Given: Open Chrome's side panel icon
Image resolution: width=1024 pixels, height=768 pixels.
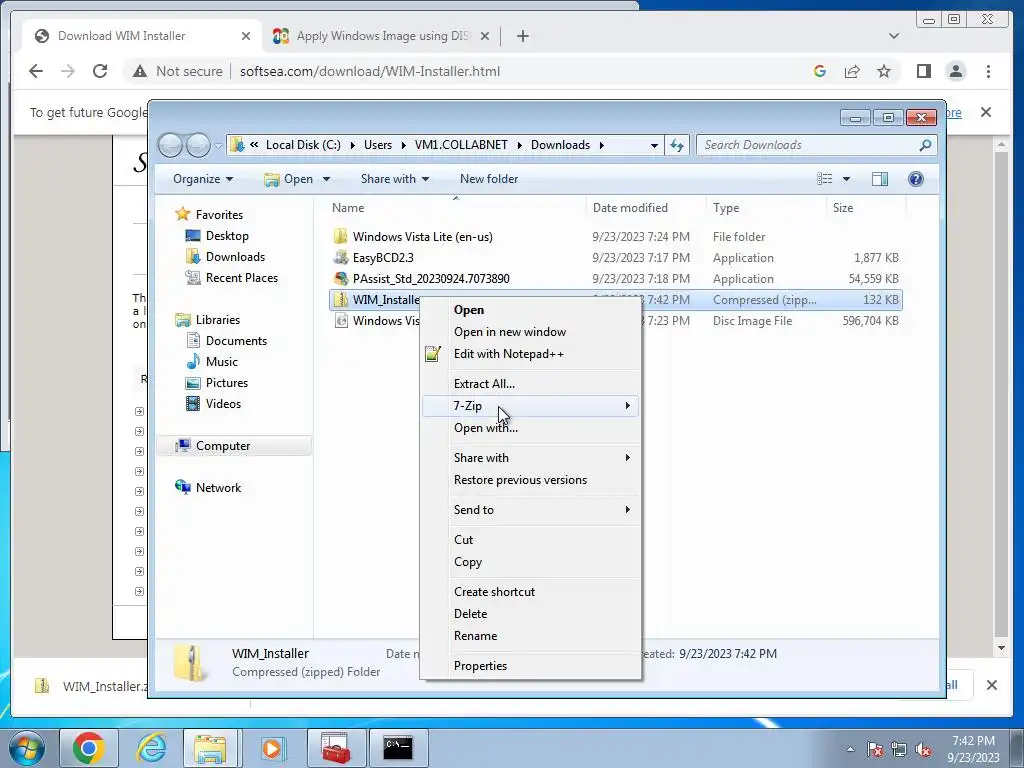Looking at the screenshot, I should (923, 71).
